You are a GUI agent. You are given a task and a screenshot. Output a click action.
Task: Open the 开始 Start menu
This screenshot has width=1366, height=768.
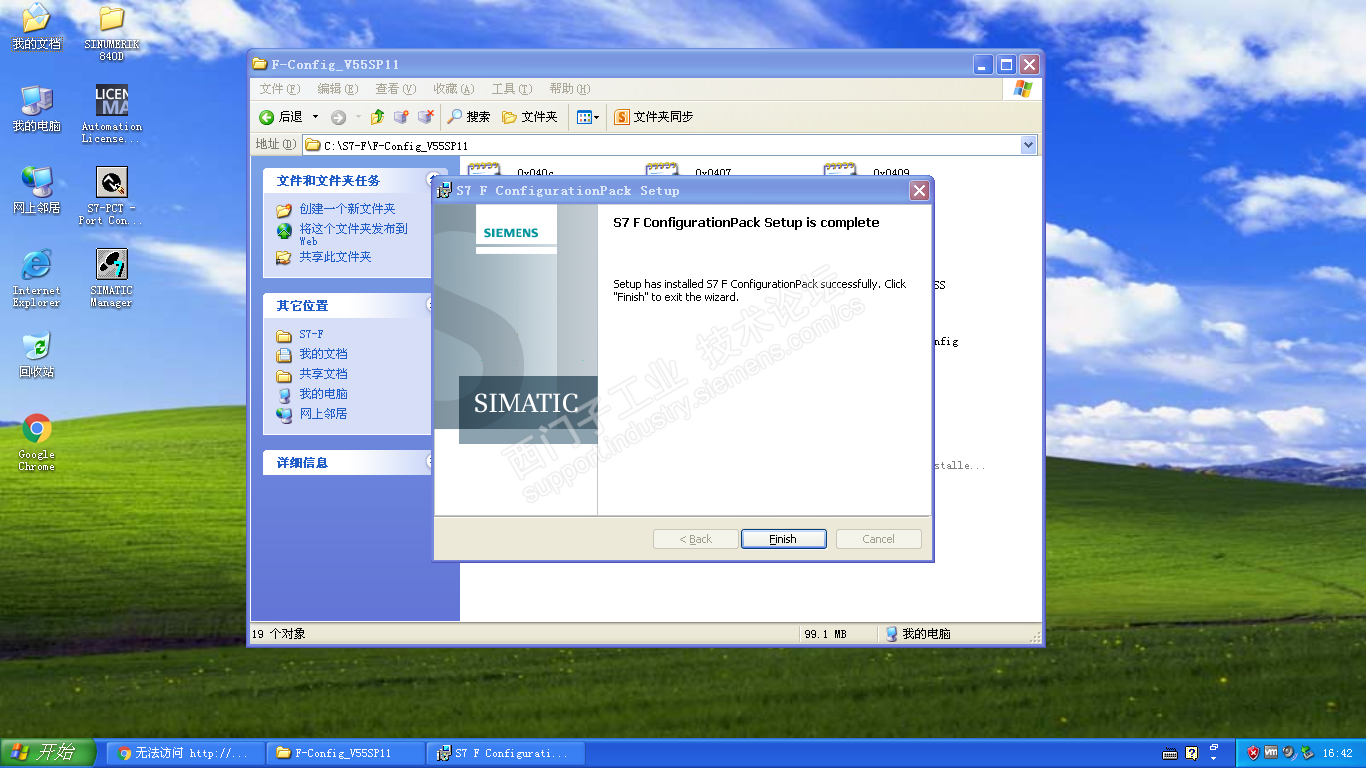pos(48,753)
